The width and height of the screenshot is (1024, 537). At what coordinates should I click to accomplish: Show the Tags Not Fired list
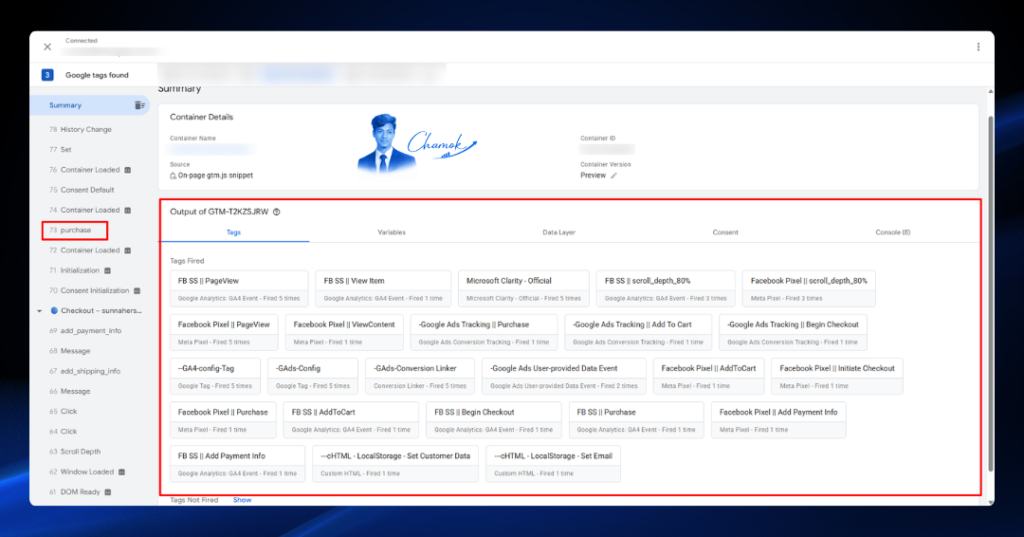(242, 500)
